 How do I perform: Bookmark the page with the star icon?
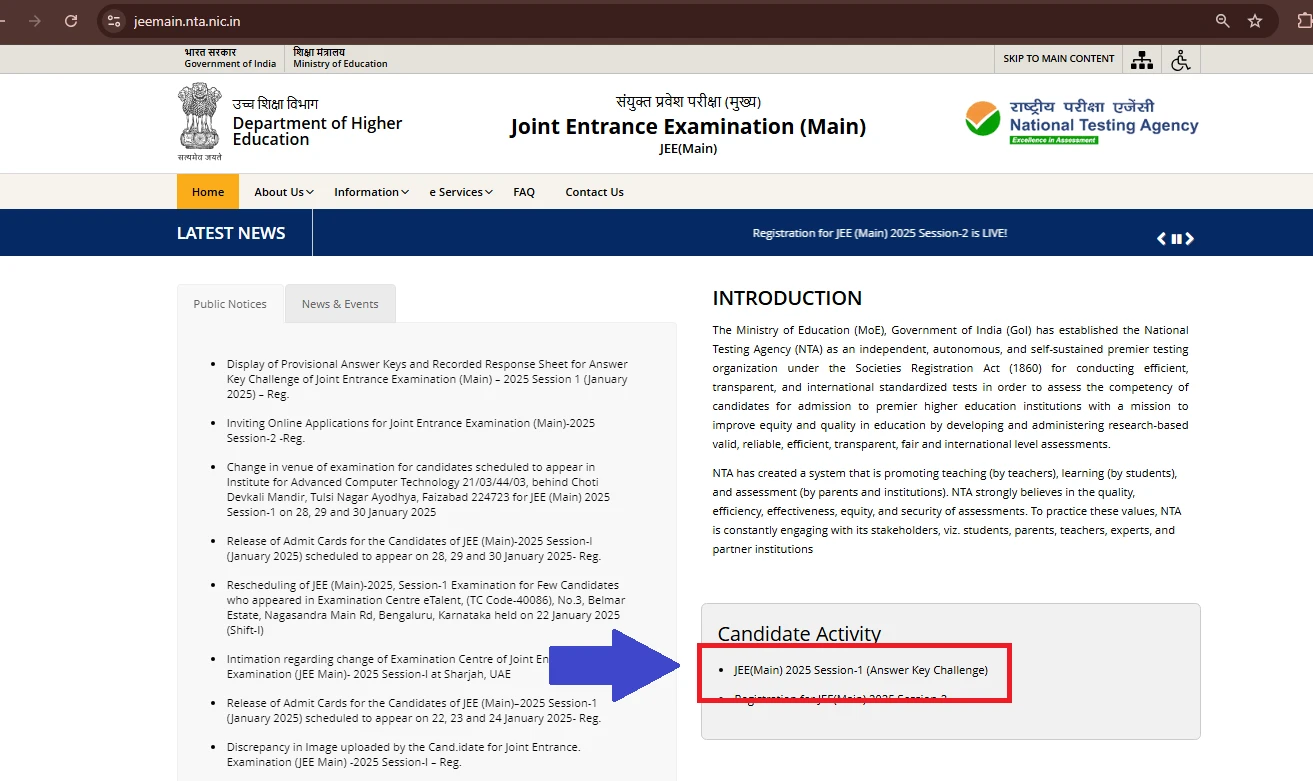[1256, 20]
